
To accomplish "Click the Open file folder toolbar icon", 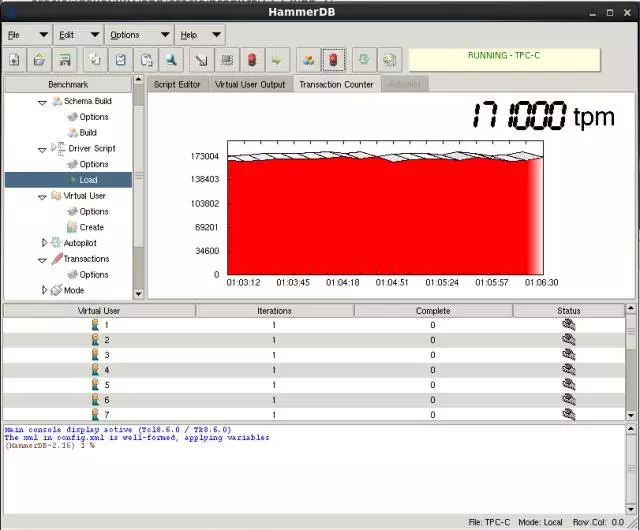I will tap(40, 60).
